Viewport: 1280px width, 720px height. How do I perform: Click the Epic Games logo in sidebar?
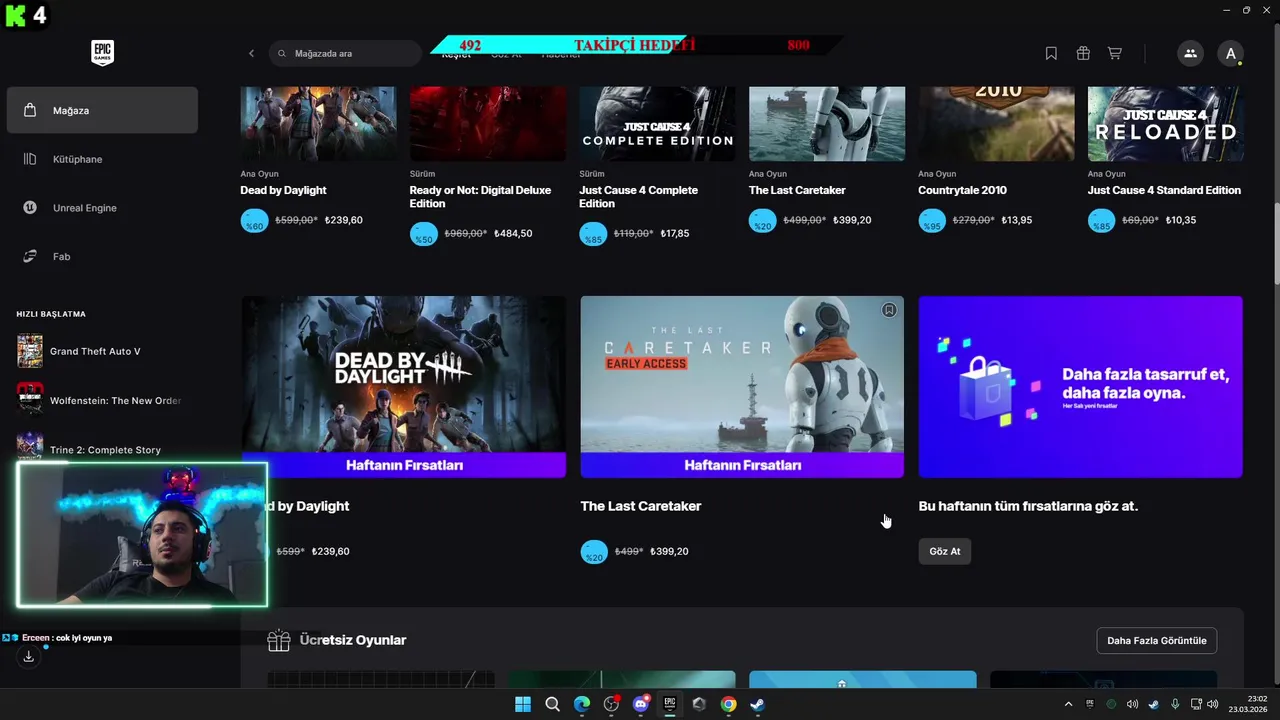pyautogui.click(x=102, y=53)
